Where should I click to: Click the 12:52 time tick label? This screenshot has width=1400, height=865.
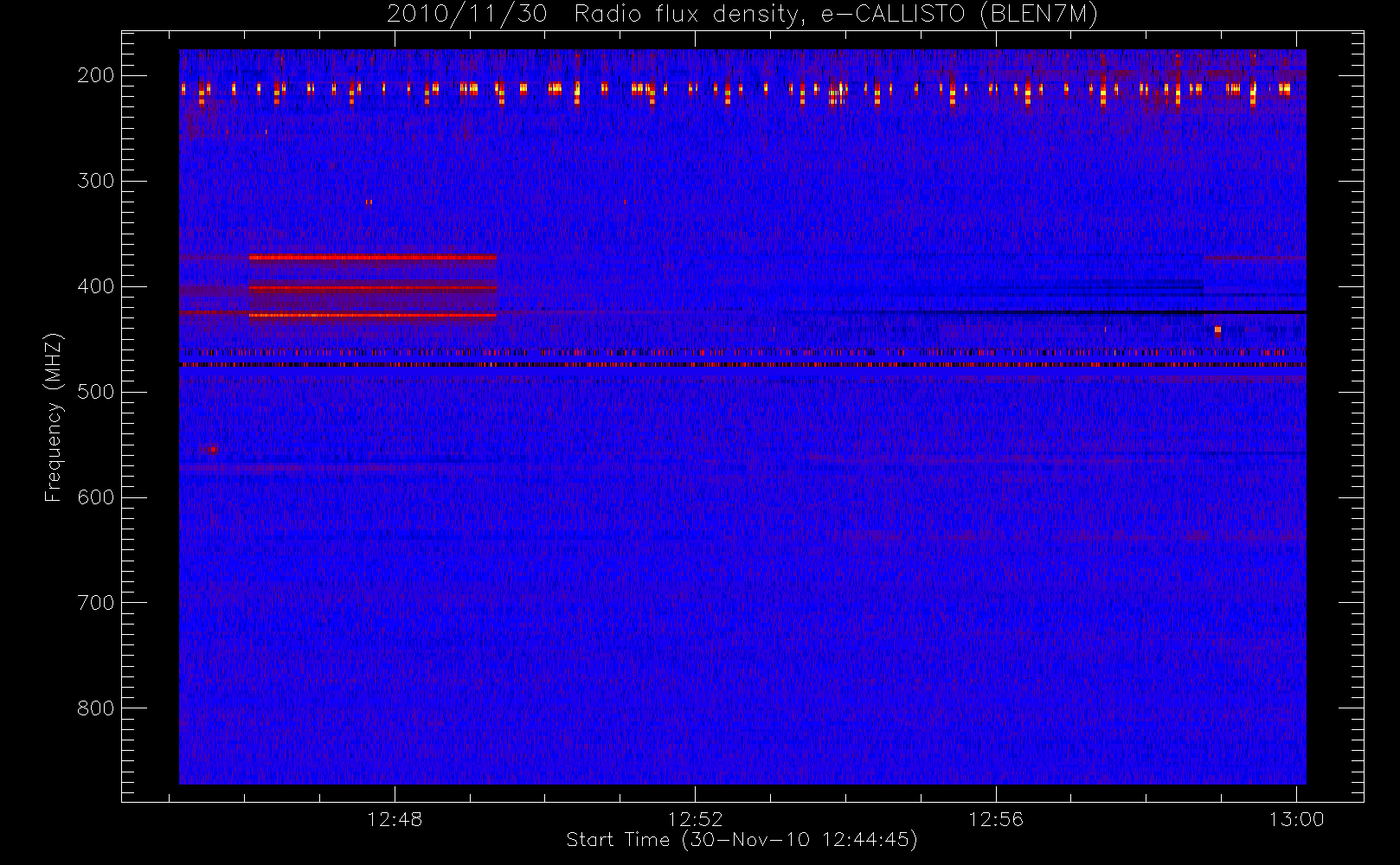tap(695, 819)
